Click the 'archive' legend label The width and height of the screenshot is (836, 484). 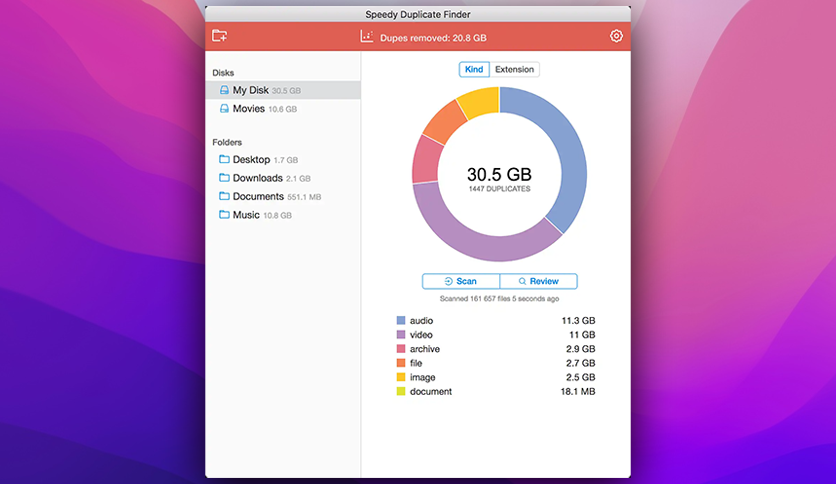(x=425, y=349)
